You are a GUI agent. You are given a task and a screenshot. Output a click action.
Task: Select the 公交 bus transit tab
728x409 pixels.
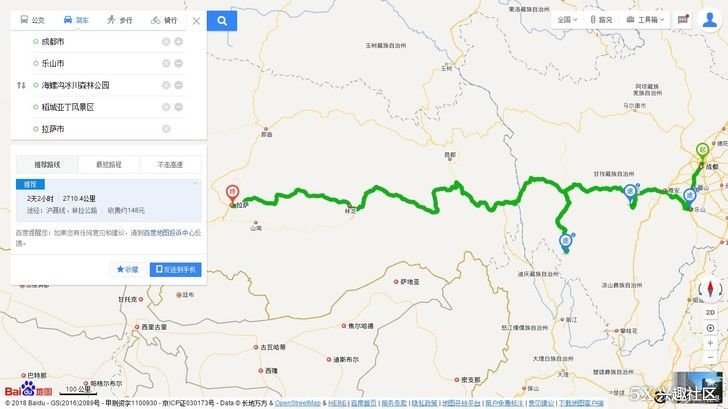[32, 20]
